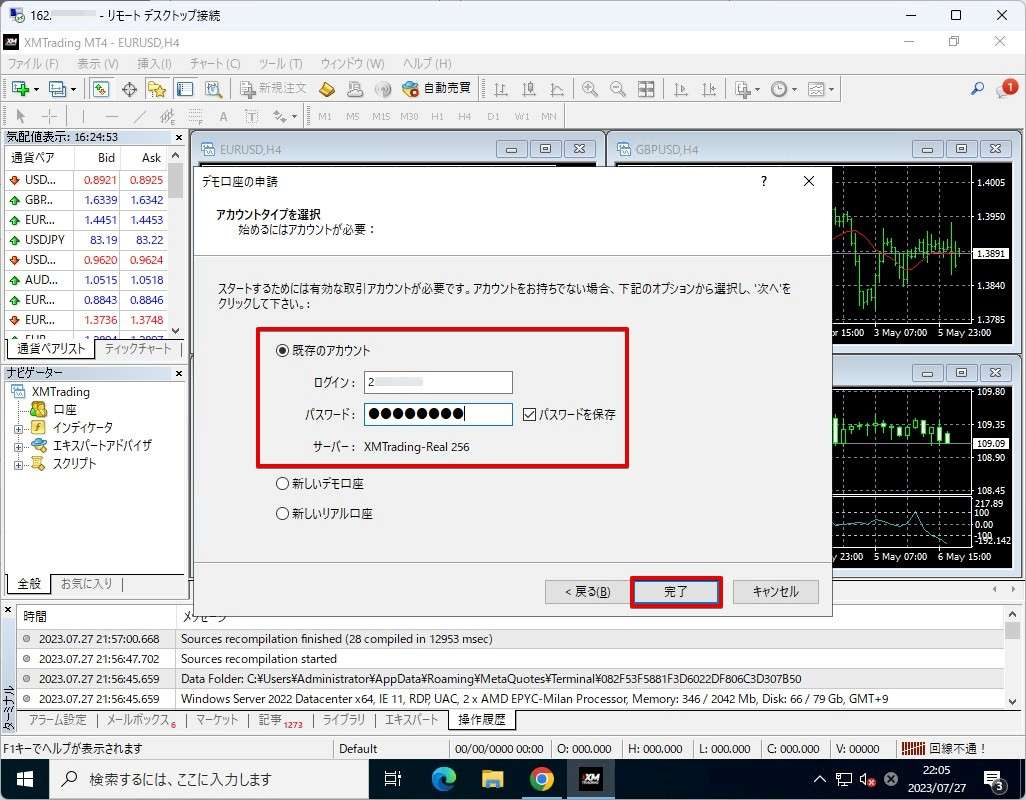Image resolution: width=1026 pixels, height=800 pixels.
Task: Select the H4 timeframe button
Action: [465, 116]
